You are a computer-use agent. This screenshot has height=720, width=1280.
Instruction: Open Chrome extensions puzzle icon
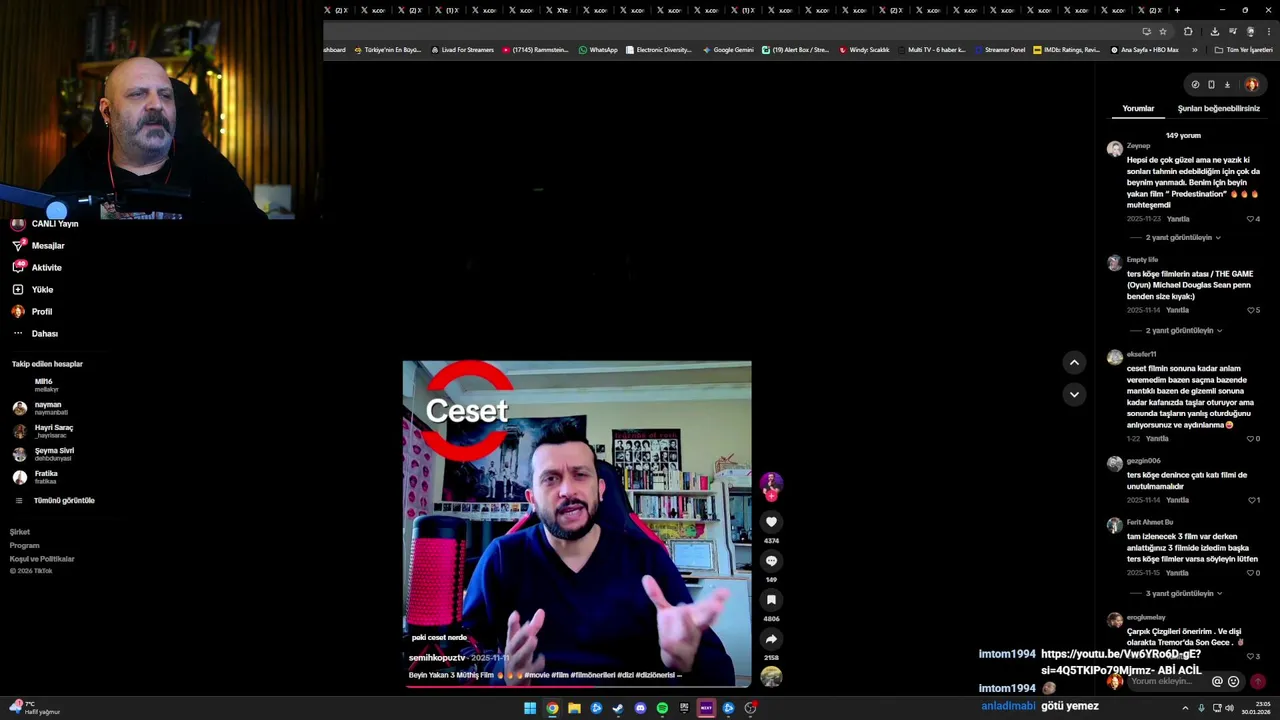pyautogui.click(x=1188, y=31)
